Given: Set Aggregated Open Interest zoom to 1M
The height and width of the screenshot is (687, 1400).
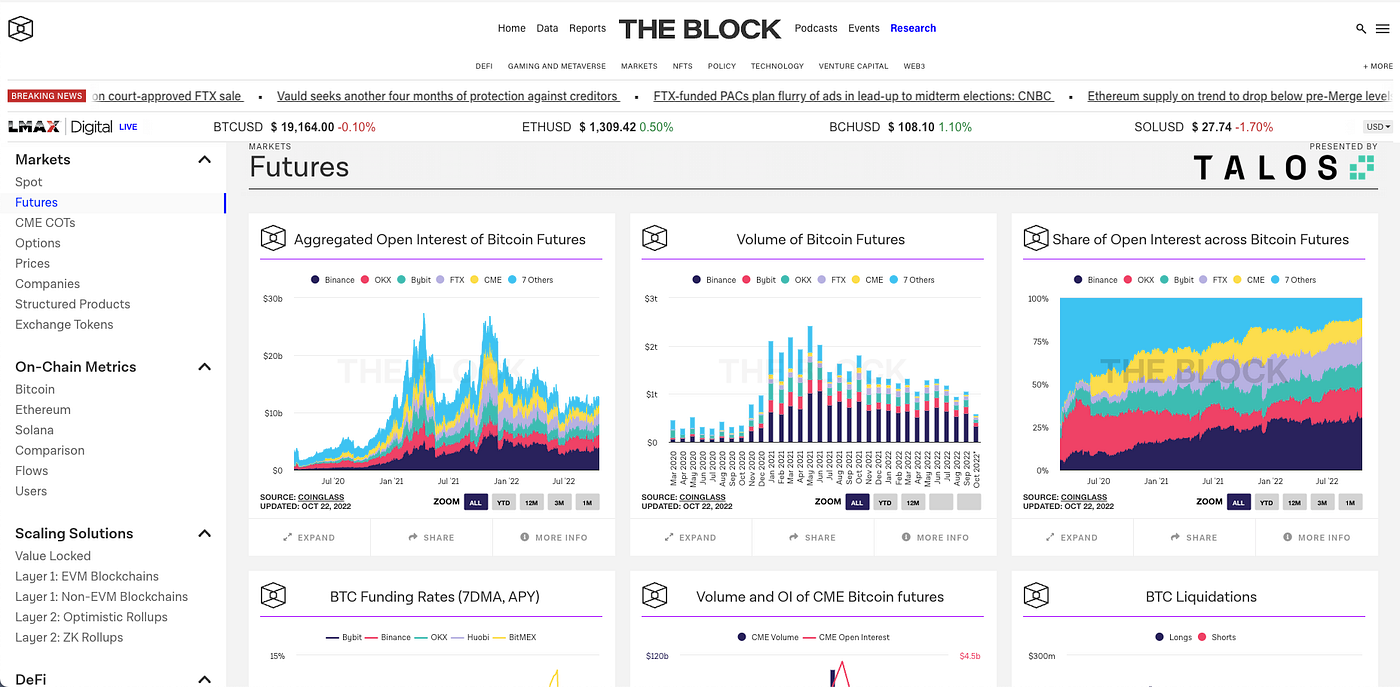Looking at the screenshot, I should pyautogui.click(x=587, y=502).
